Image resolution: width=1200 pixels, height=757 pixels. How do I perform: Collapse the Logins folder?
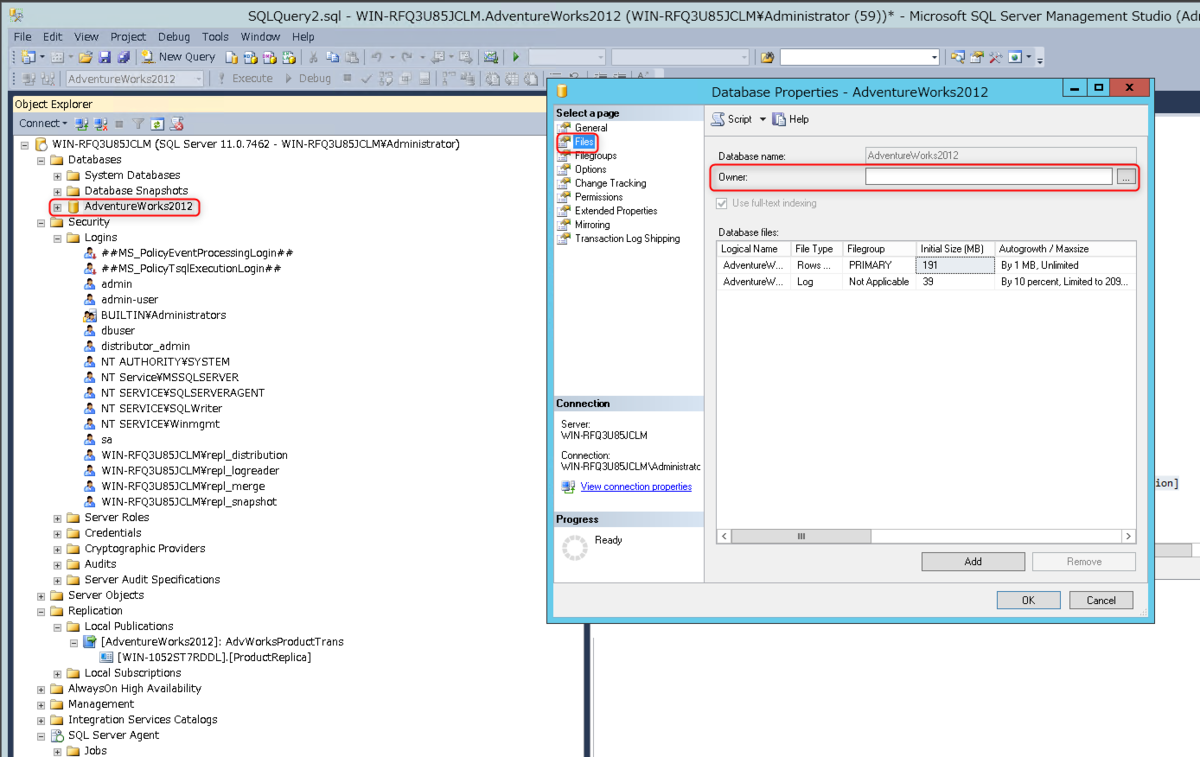[57, 238]
